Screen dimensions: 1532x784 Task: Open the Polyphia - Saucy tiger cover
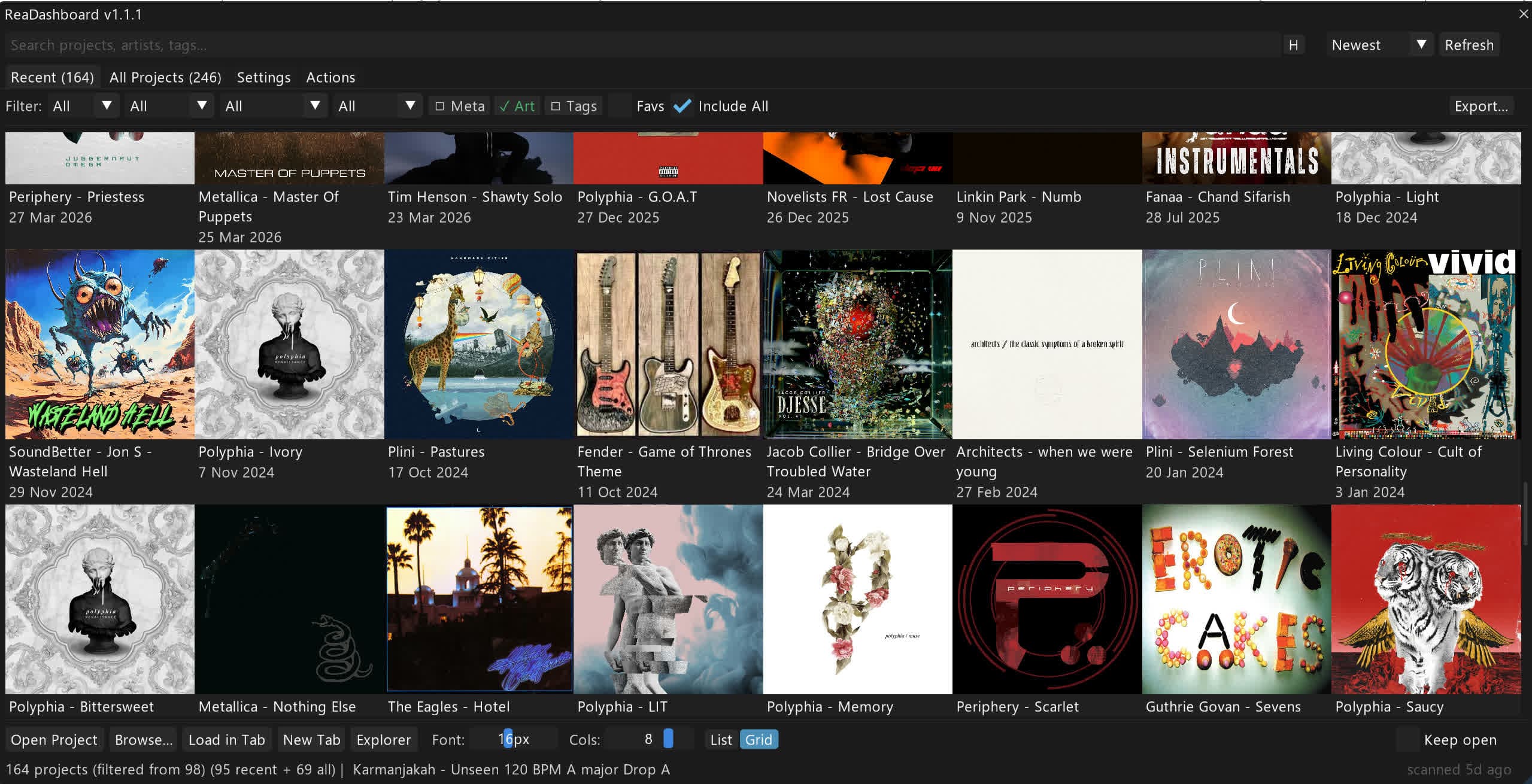coord(1426,599)
